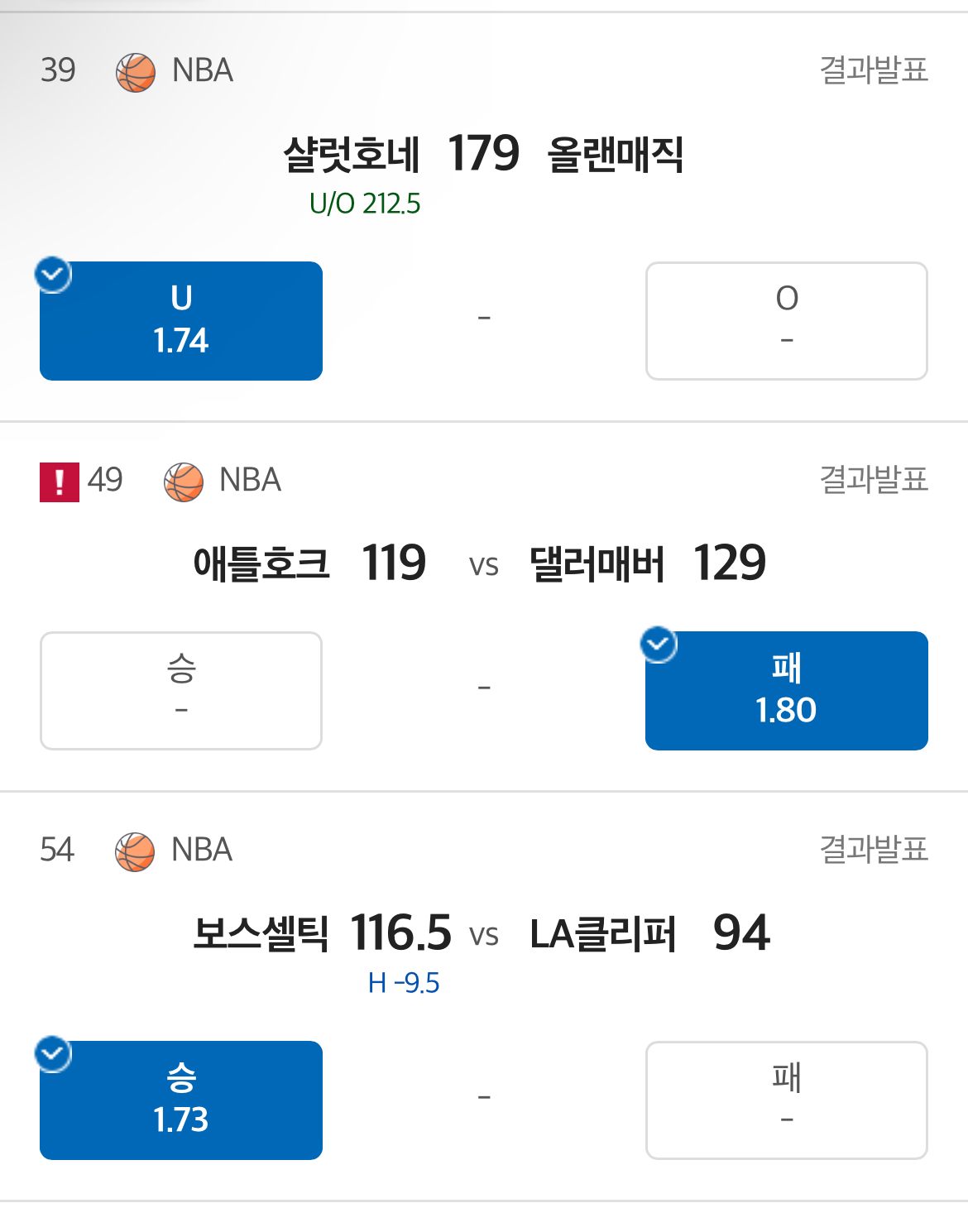Click 결과발표 status for game 49
This screenshot has width=968, height=1232.
pos(874,479)
